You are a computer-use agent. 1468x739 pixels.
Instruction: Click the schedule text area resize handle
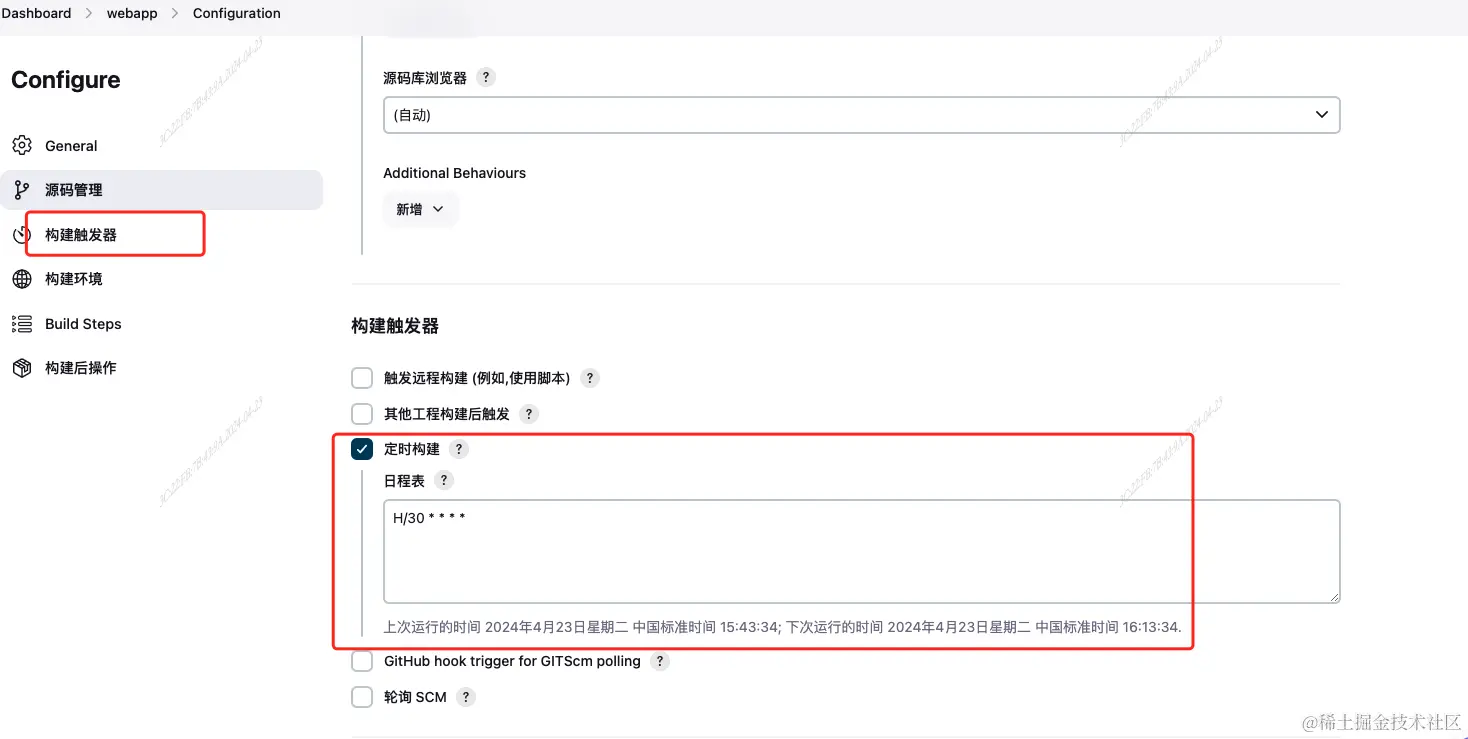click(x=1333, y=596)
